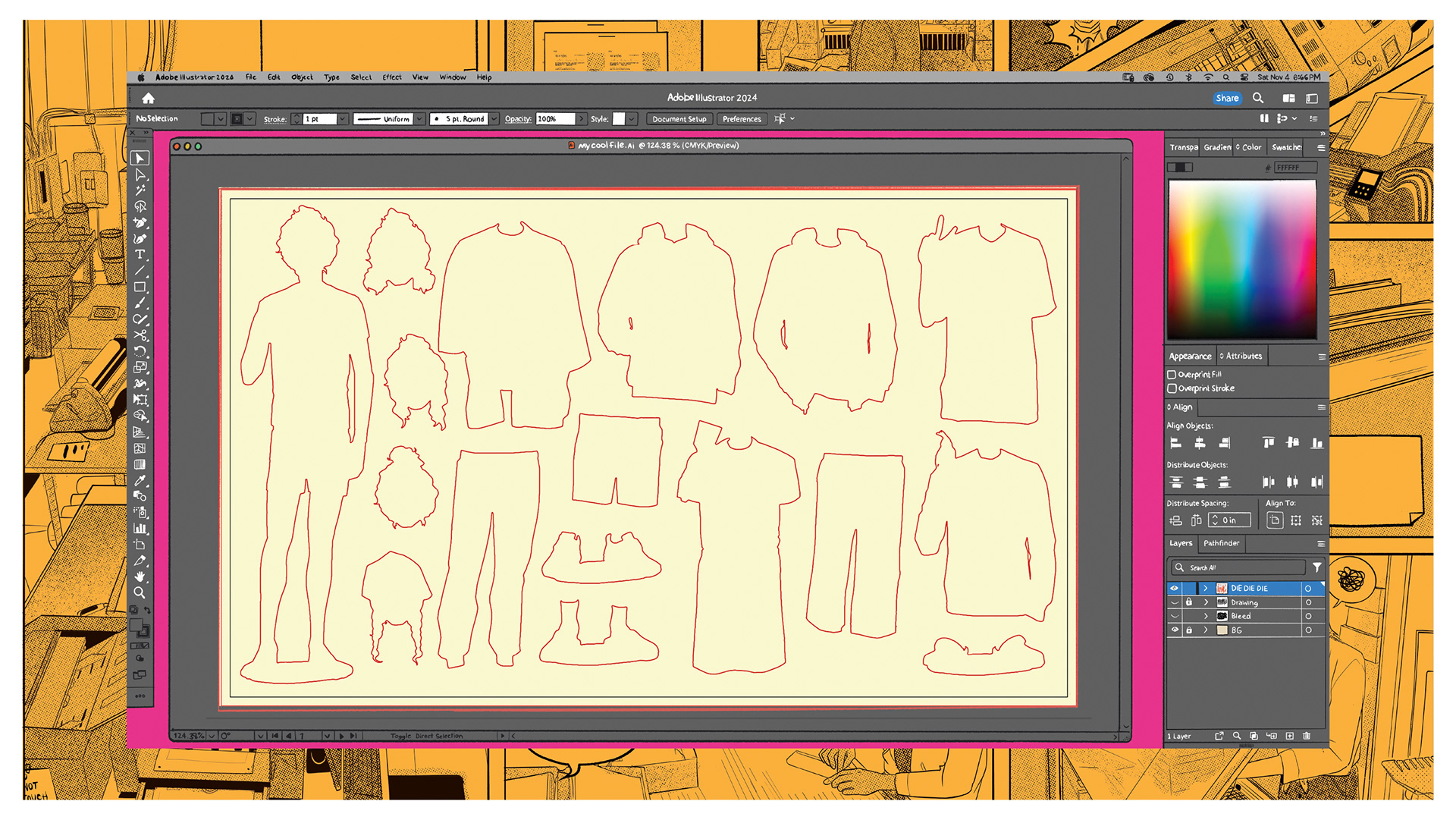Open the Uniform stroke profile dropdown
1456x820 pixels.
(x=419, y=119)
